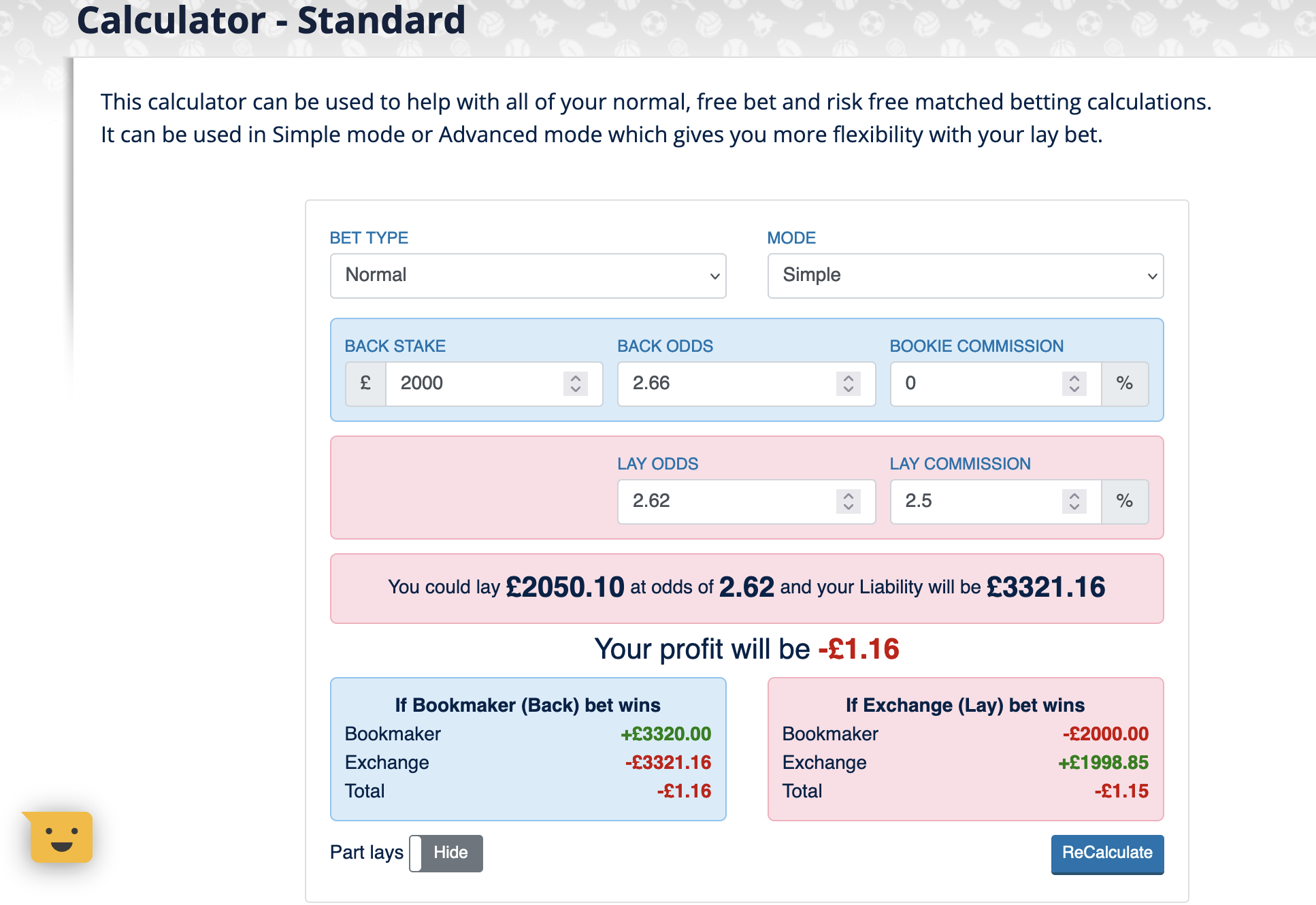The image size is (1316, 905).
Task: Click the Bookie Commission percent symbol
Action: (1124, 384)
